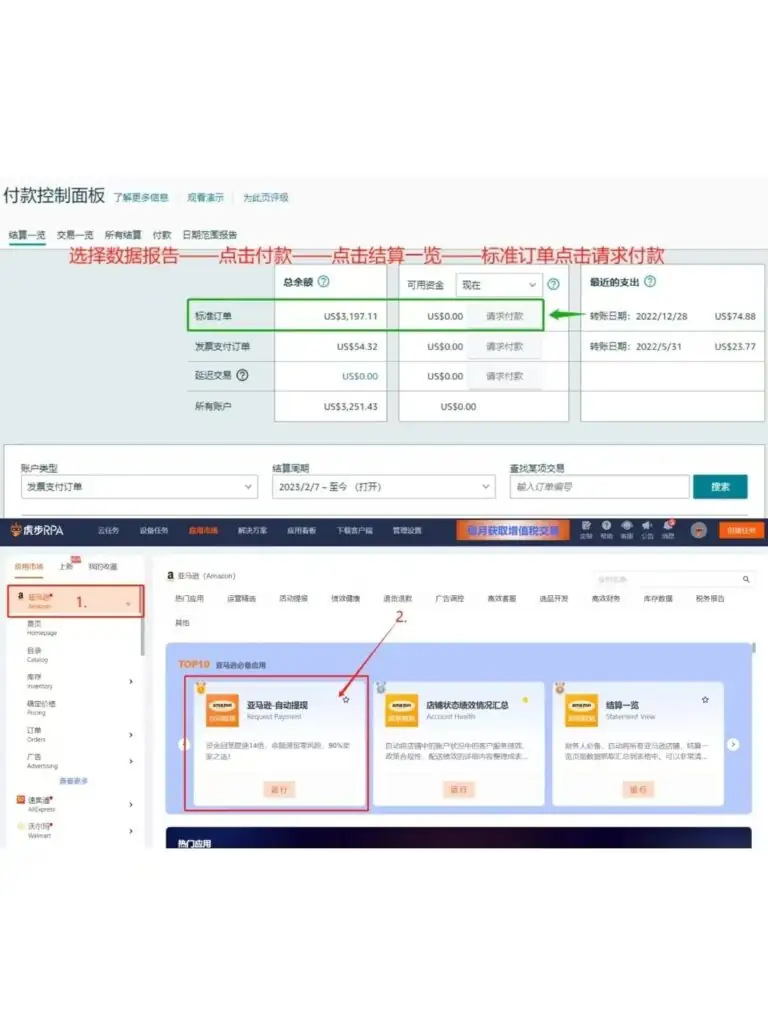Open 应用市场 in RPA navigation bar
Screen dimensions: 768x1024
coord(203,531)
